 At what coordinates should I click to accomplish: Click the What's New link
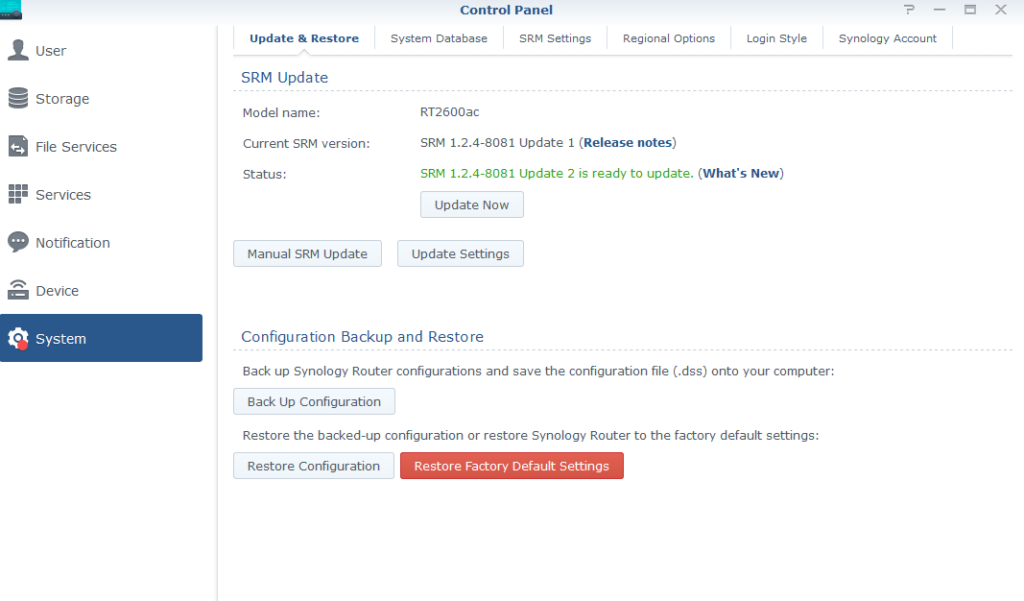tap(740, 173)
